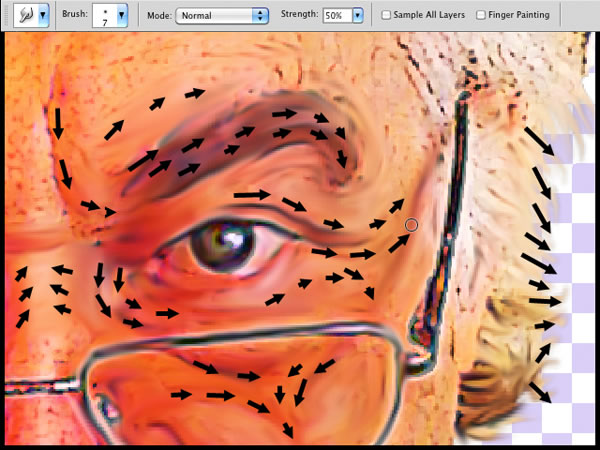
Task: Click the Brush: label
Action: click(x=75, y=14)
